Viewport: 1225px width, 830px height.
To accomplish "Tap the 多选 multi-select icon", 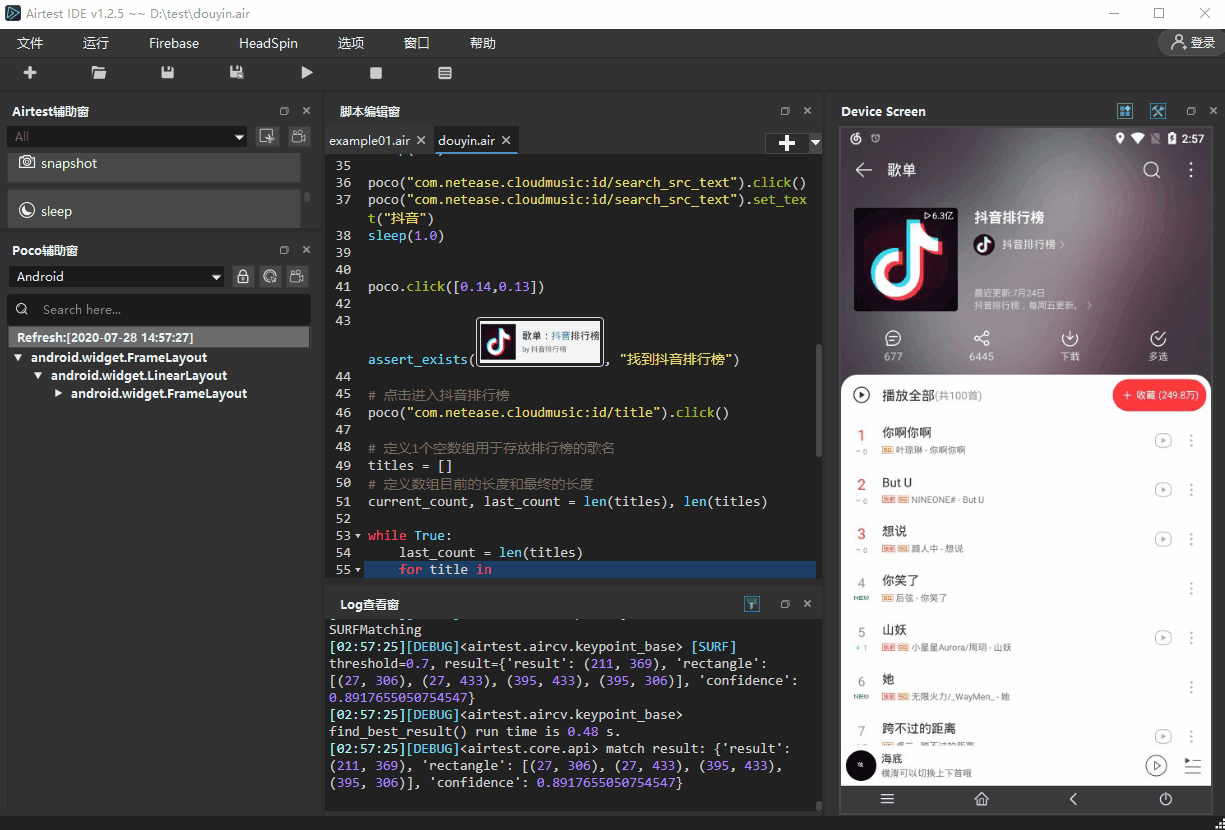I will (x=1158, y=346).
